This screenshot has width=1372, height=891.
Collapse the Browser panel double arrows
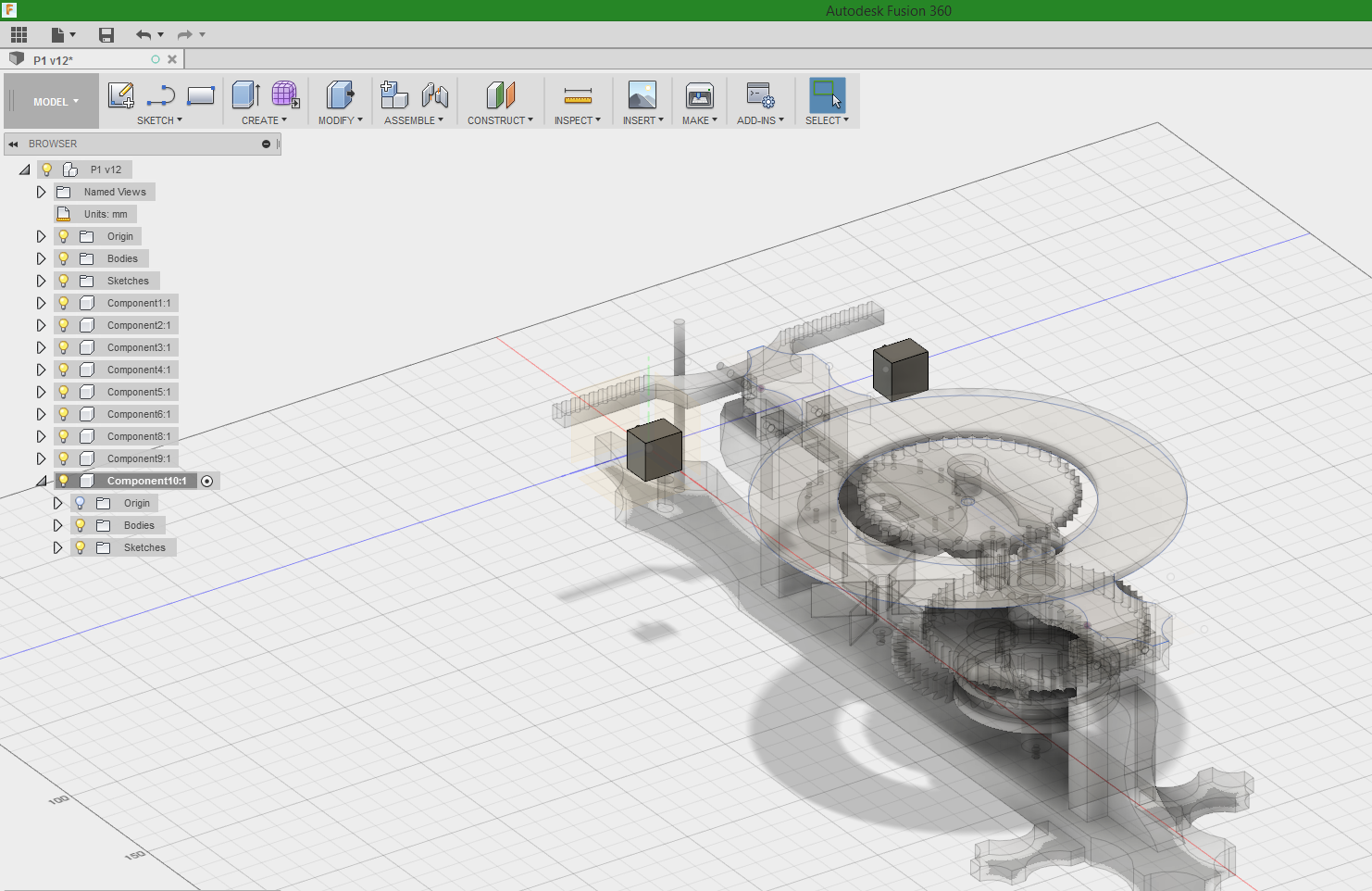pyautogui.click(x=14, y=144)
